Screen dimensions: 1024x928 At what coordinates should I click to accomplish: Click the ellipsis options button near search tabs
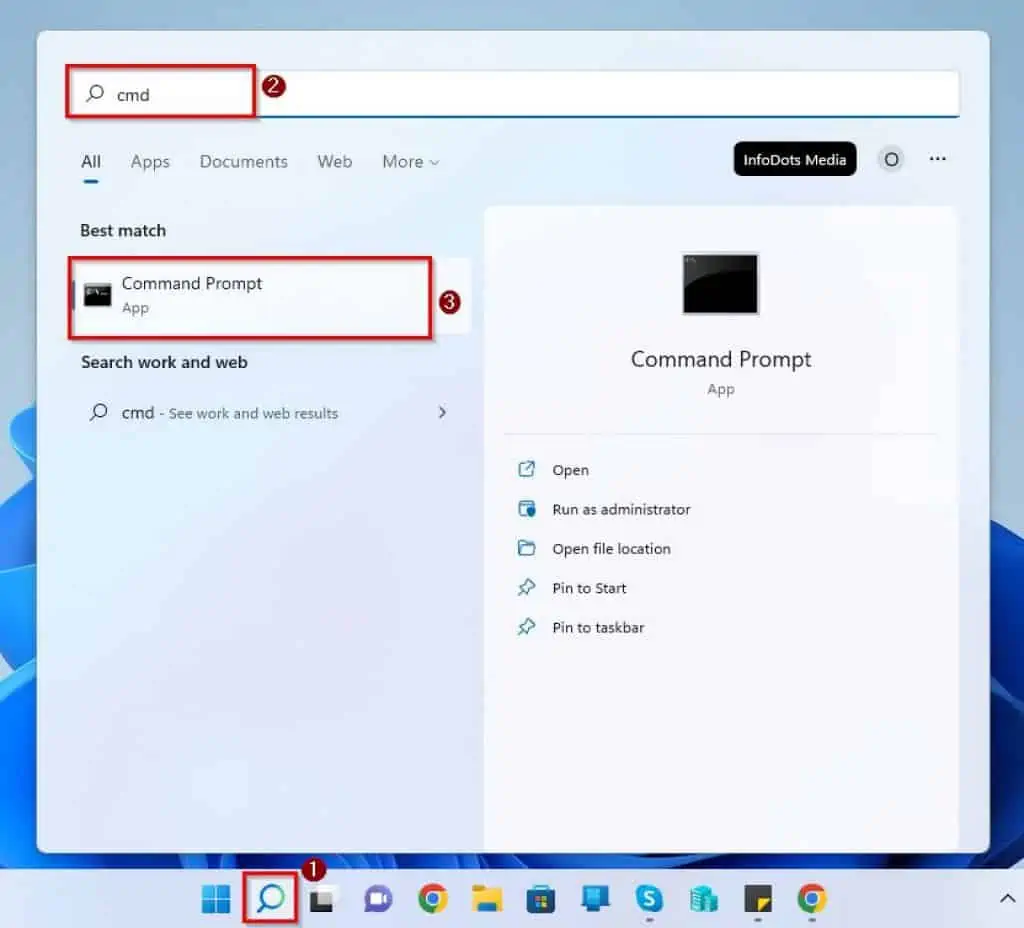pos(937,159)
